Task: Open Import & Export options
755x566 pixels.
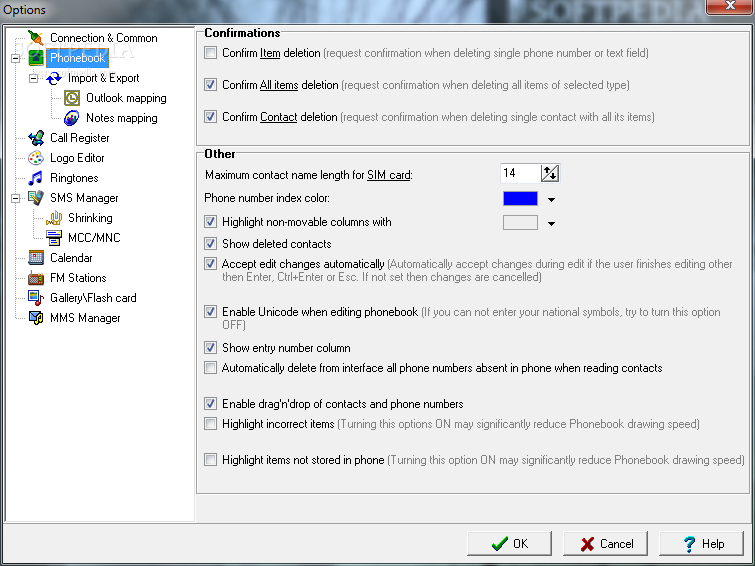Action: (104, 78)
